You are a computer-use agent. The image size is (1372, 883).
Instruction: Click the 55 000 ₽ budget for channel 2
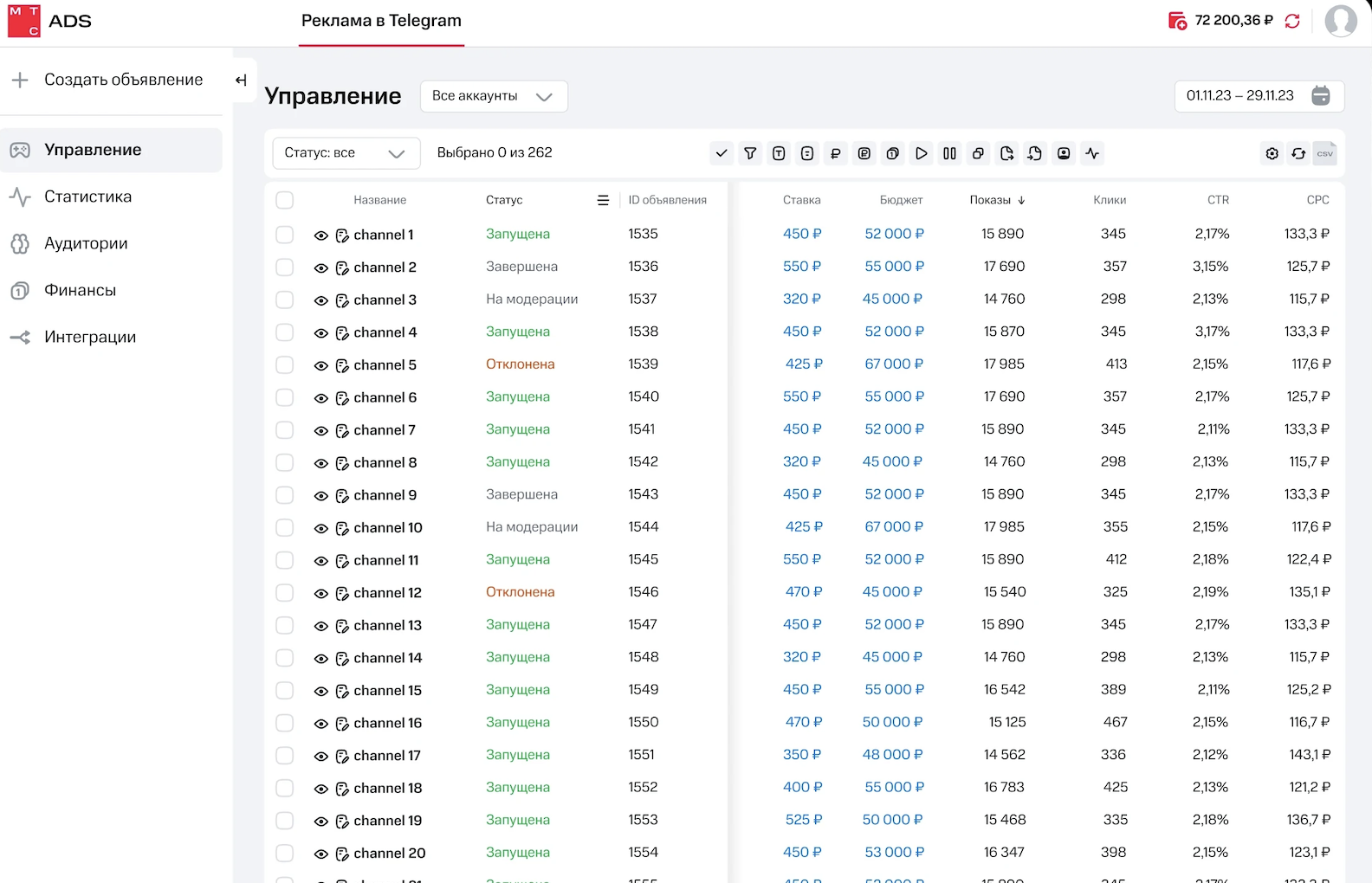894,267
